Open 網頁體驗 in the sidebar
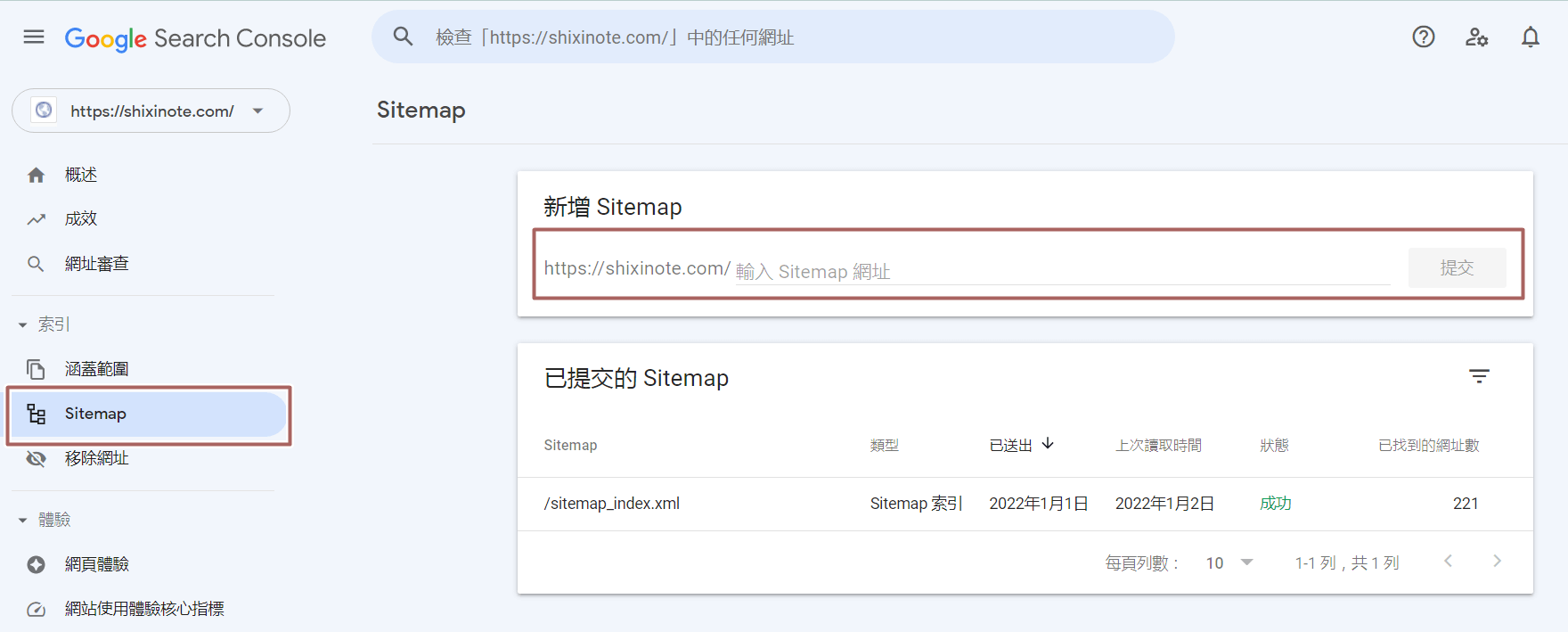The image size is (1568, 632). (97, 564)
